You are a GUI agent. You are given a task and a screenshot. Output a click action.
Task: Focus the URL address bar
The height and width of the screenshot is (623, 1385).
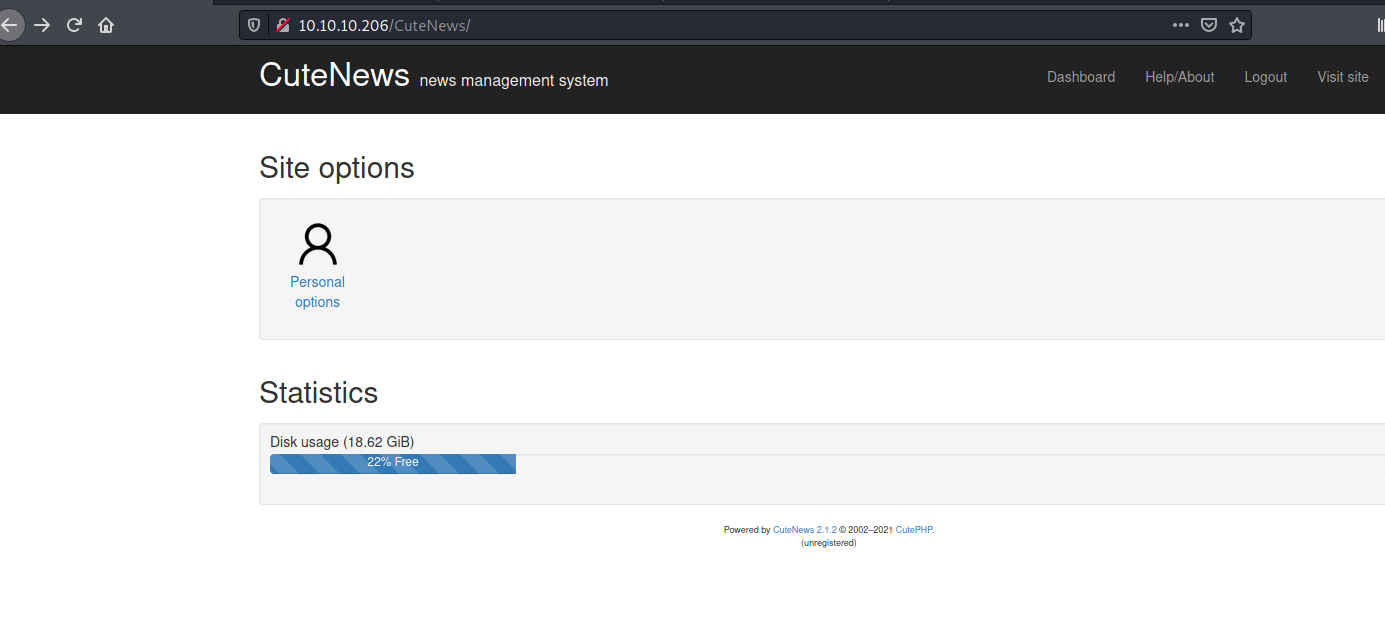[700, 25]
